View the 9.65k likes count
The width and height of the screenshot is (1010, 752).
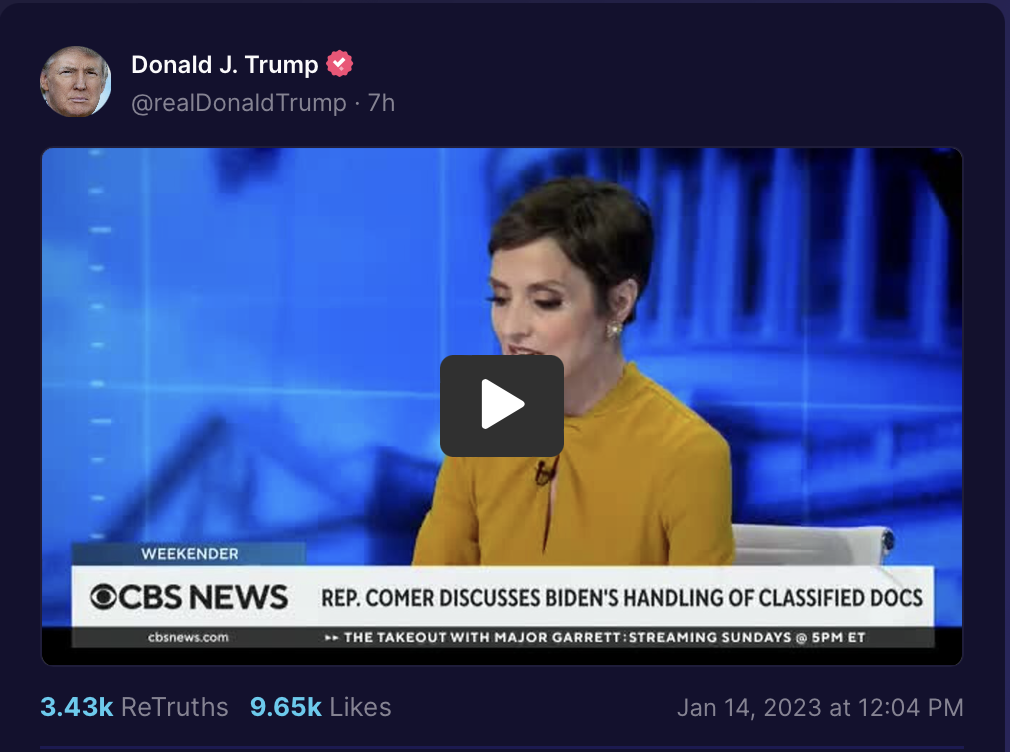pyautogui.click(x=286, y=707)
